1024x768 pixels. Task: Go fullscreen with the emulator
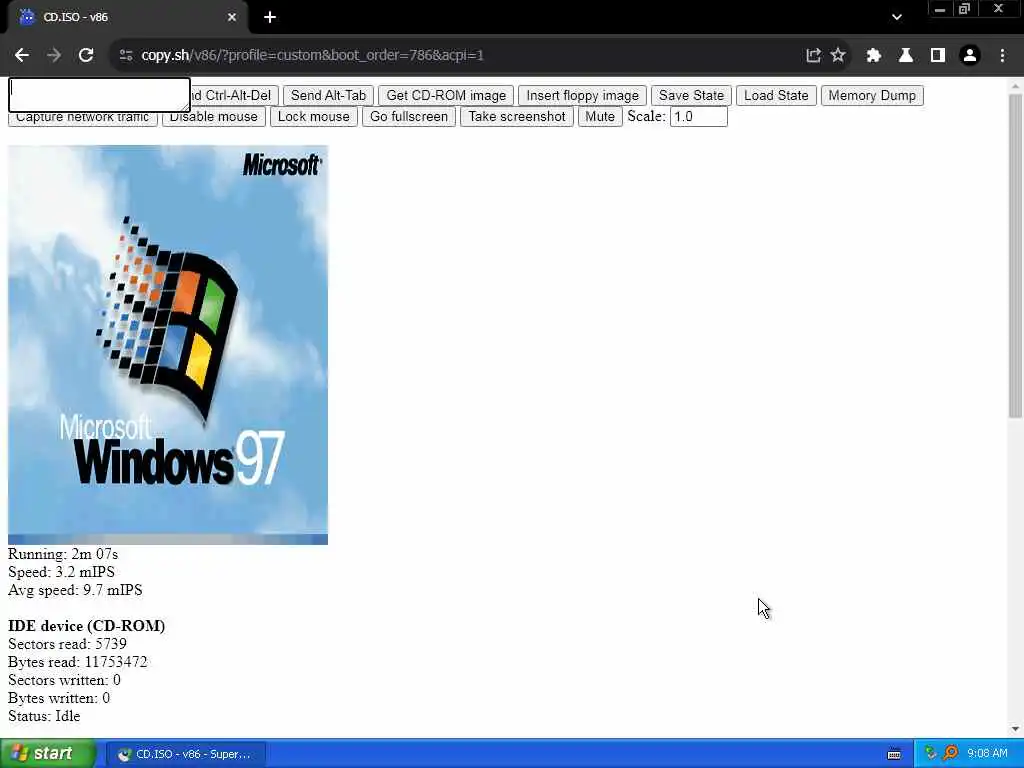point(409,116)
